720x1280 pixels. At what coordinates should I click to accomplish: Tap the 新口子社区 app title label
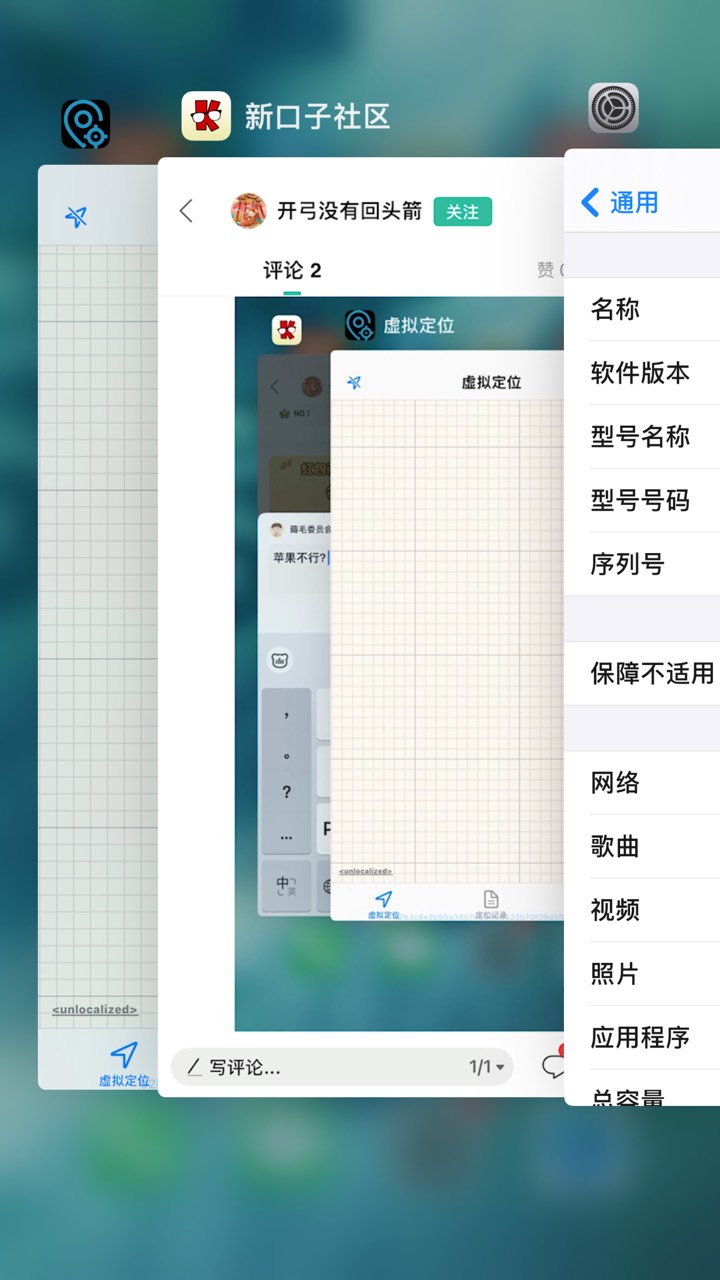pyautogui.click(x=317, y=117)
